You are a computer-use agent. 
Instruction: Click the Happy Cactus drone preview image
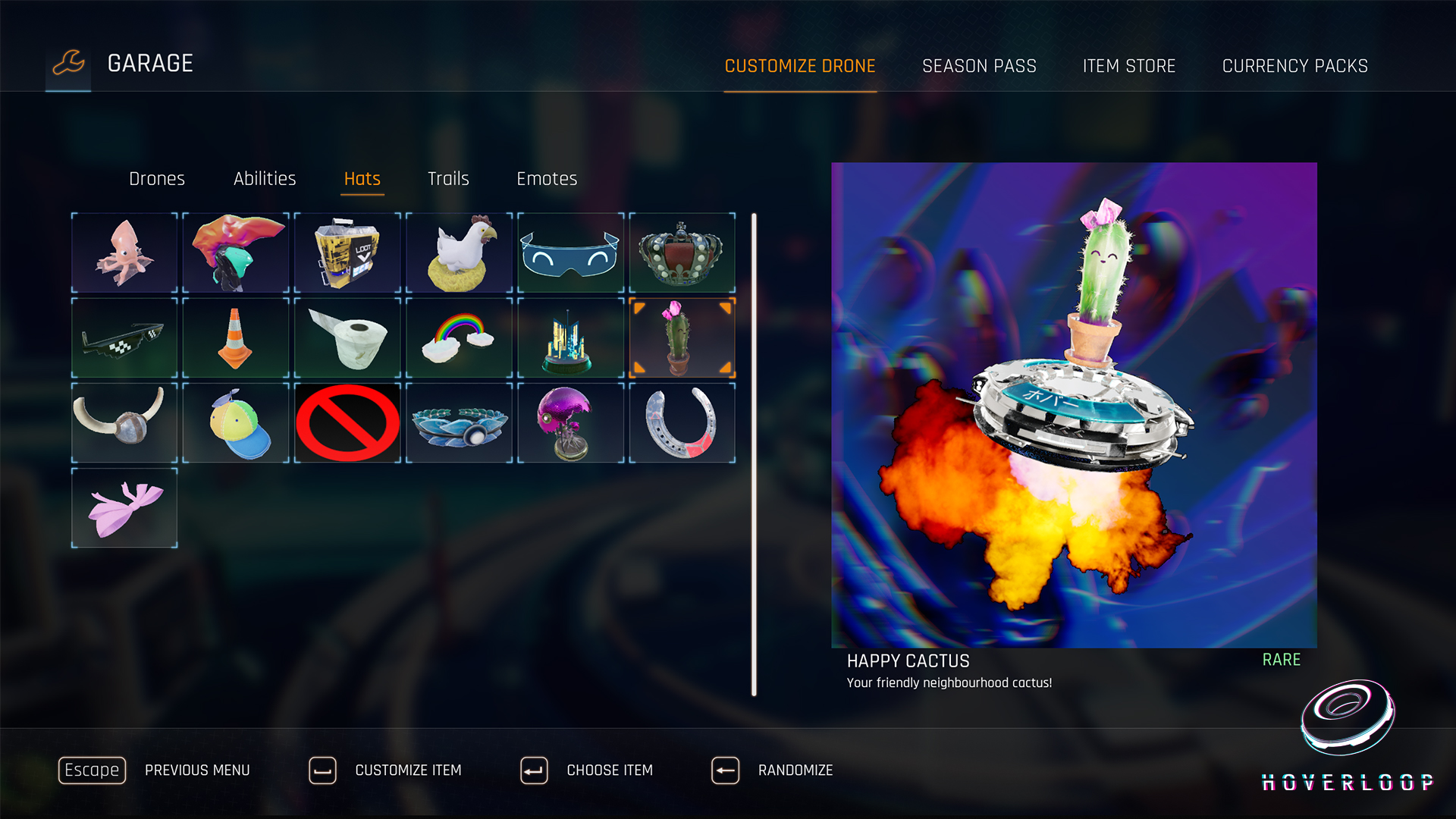pos(1074,405)
